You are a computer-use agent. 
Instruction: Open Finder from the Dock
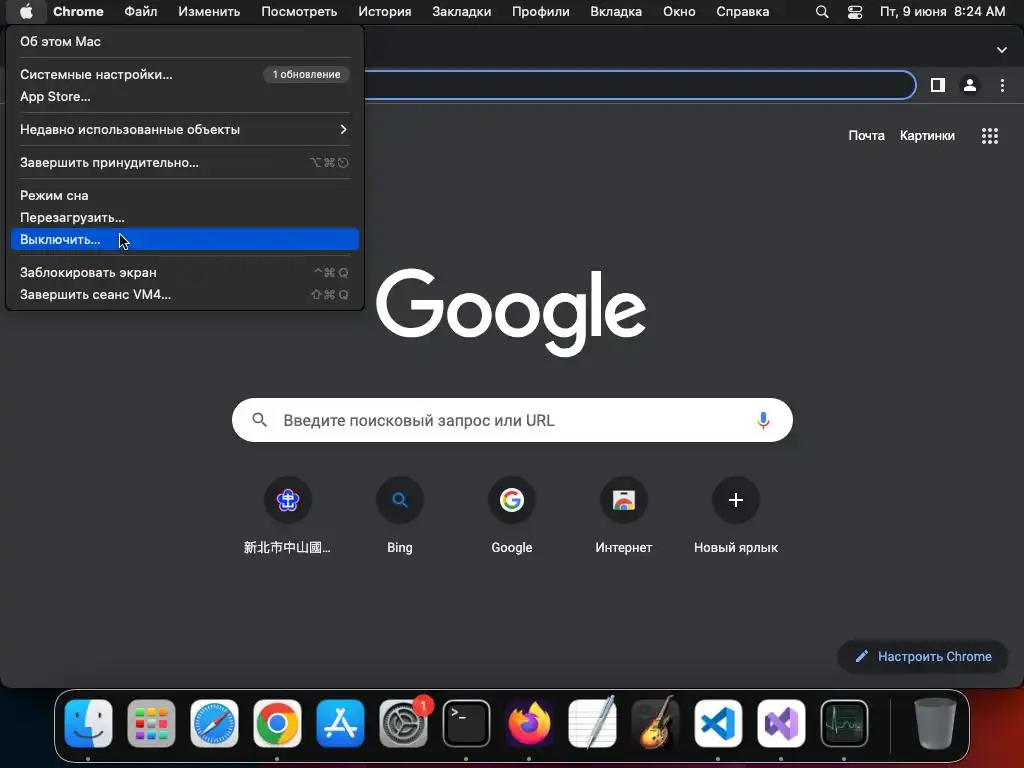coord(89,724)
